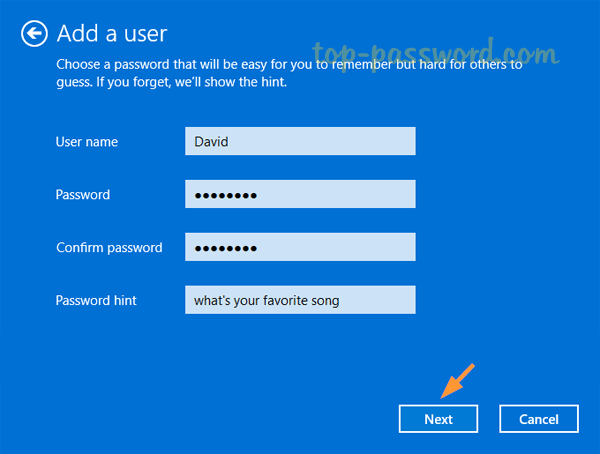The height and width of the screenshot is (454, 600).
Task: Click the "Password" label text
Action: (x=83, y=195)
